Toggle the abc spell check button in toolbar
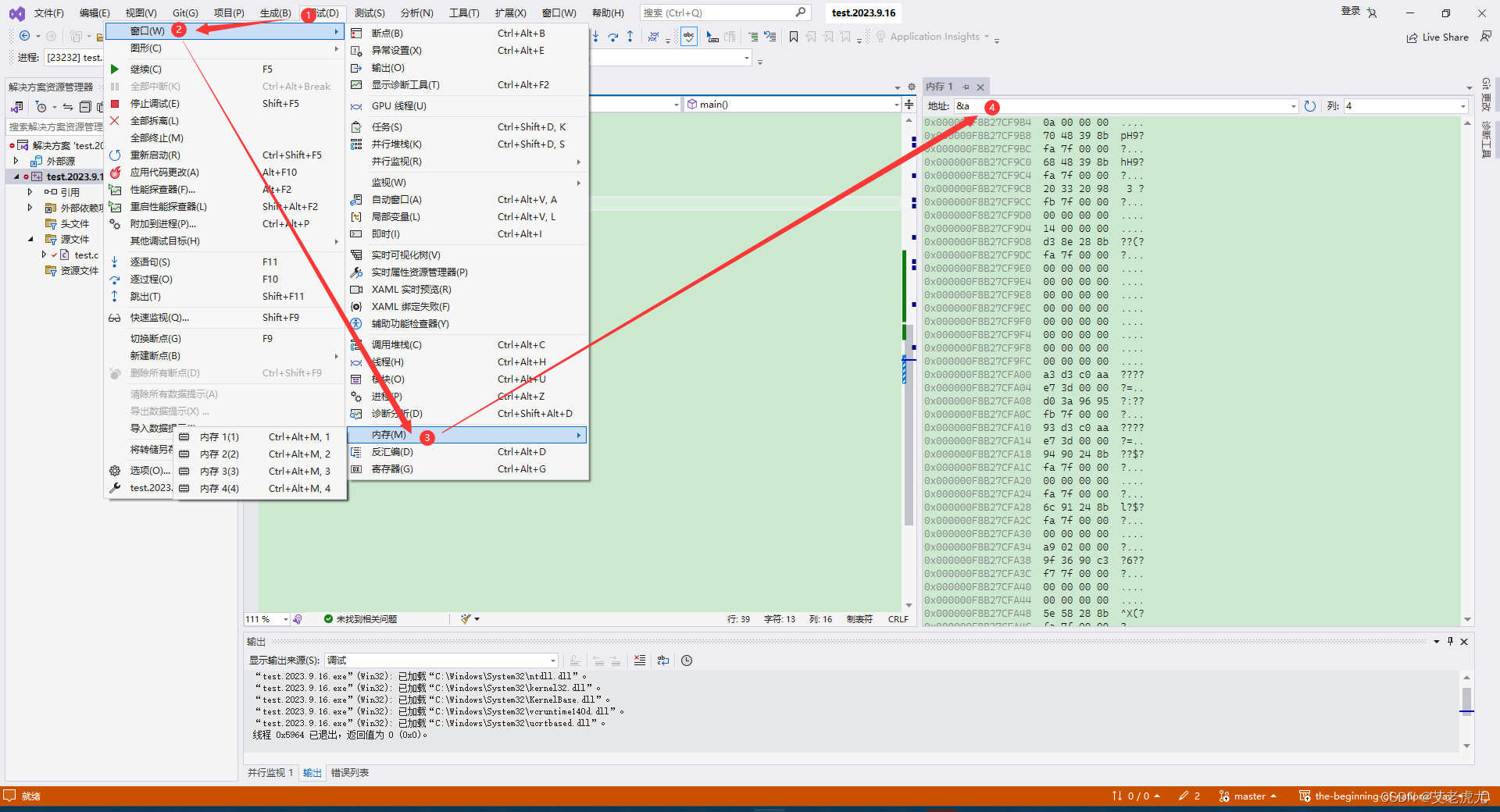This screenshot has width=1500, height=812. (689, 37)
